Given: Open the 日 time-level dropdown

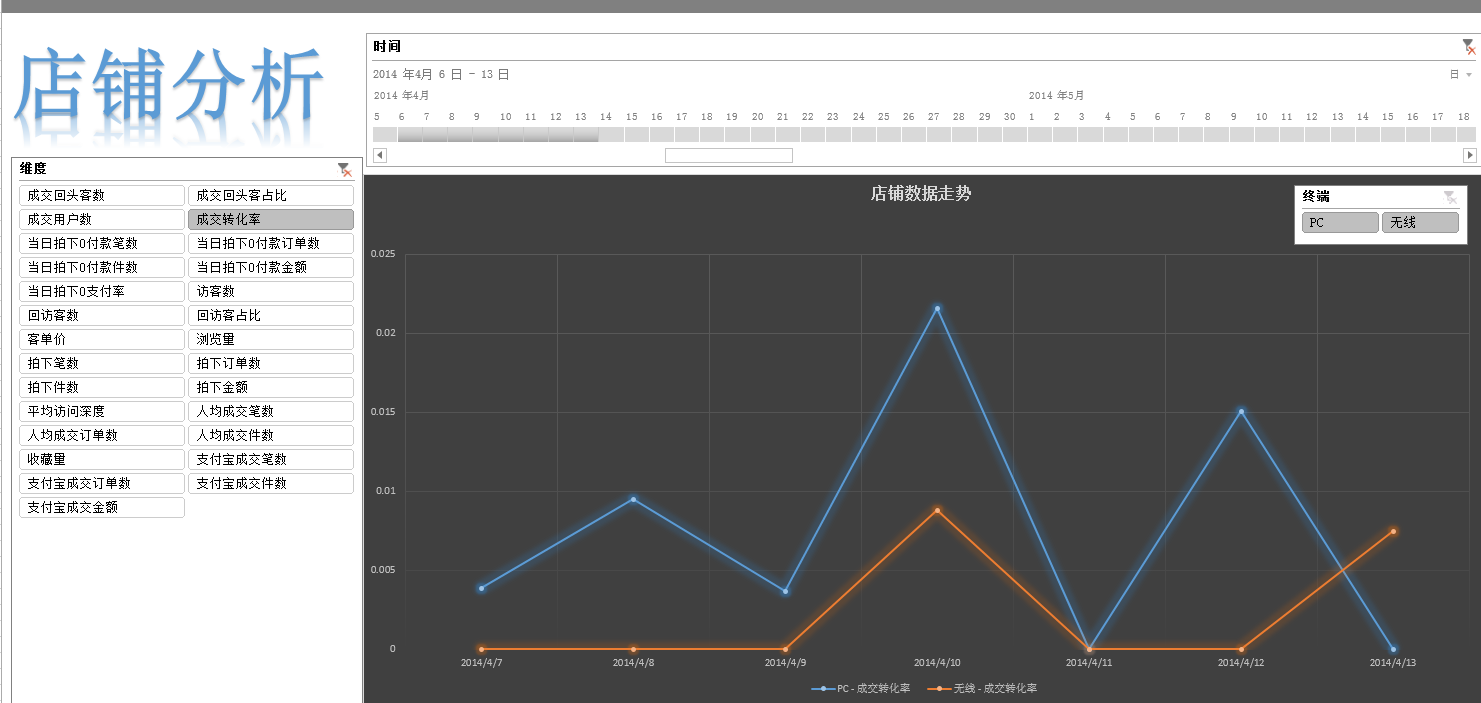Looking at the screenshot, I should click(1461, 75).
